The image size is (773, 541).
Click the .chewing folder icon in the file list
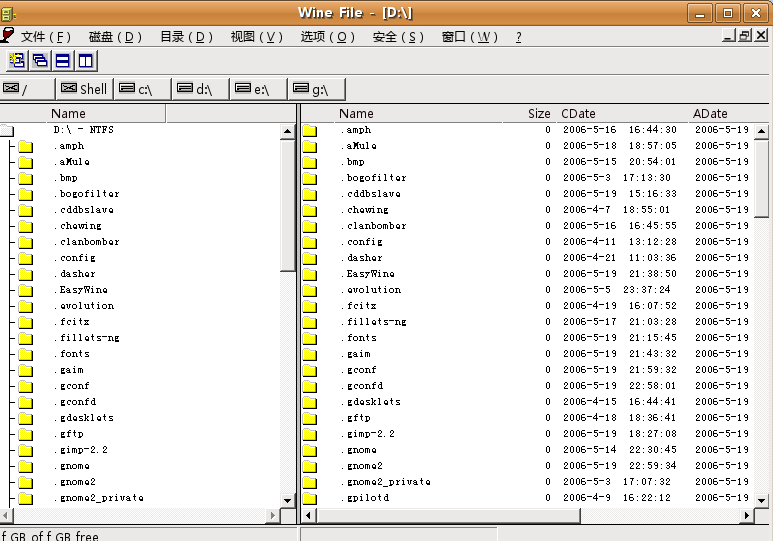[x=310, y=210]
